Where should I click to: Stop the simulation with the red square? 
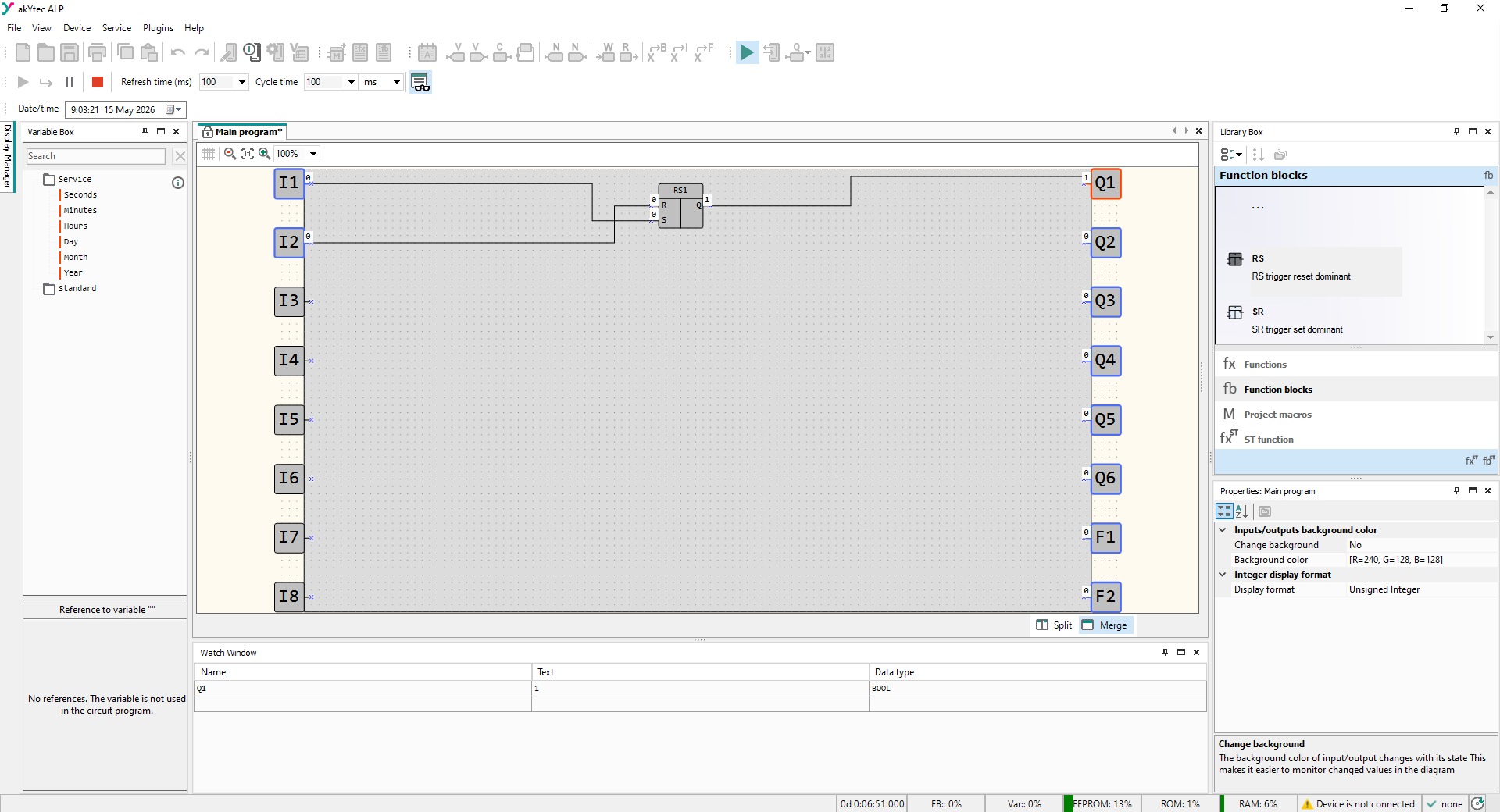98,82
